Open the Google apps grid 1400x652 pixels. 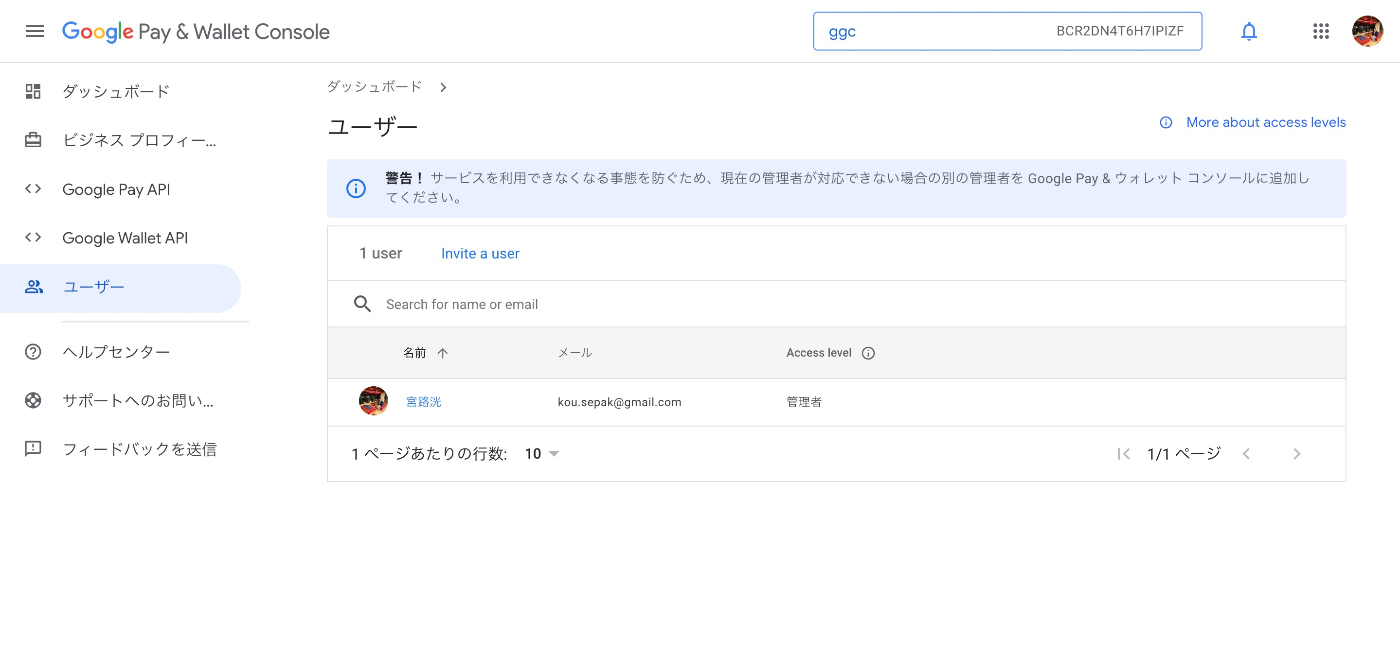[x=1321, y=31]
